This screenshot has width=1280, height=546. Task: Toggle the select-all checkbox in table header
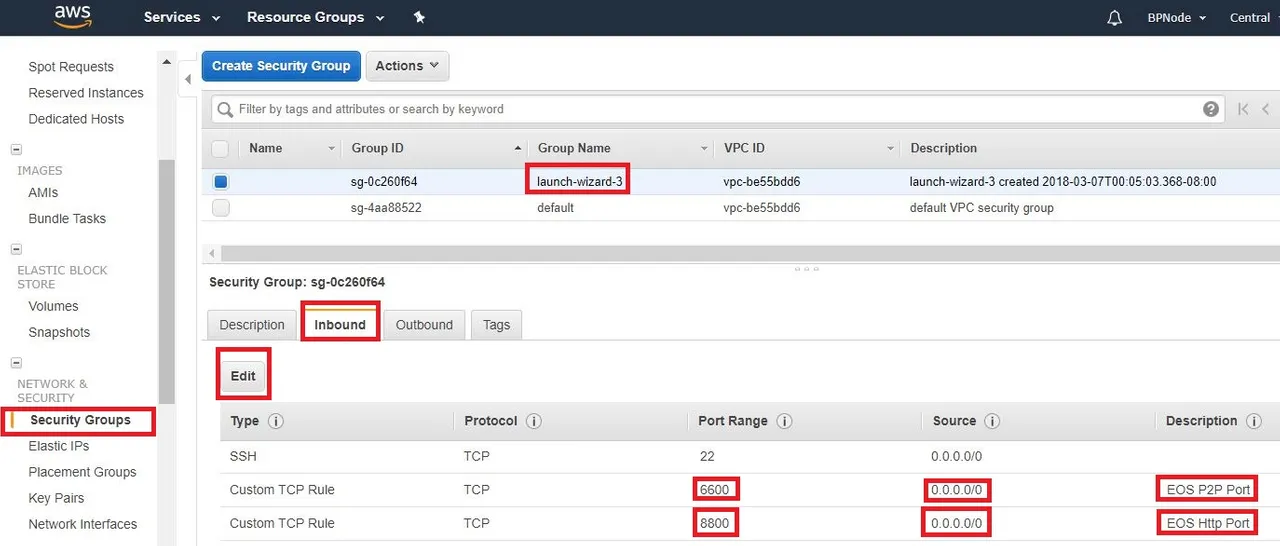point(221,148)
